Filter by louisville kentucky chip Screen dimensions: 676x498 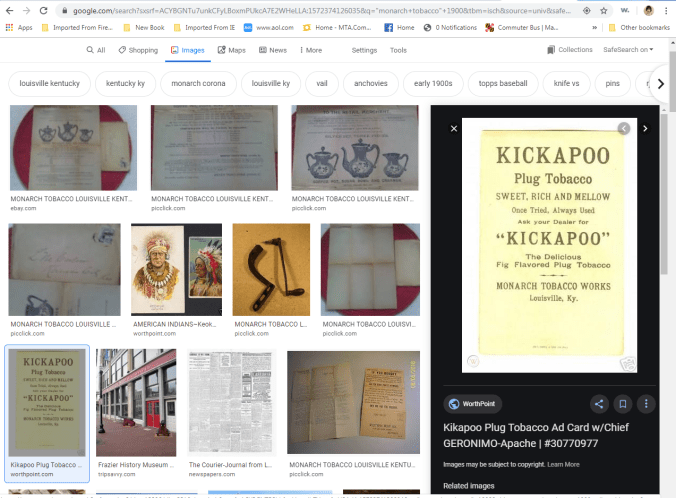(x=50, y=83)
